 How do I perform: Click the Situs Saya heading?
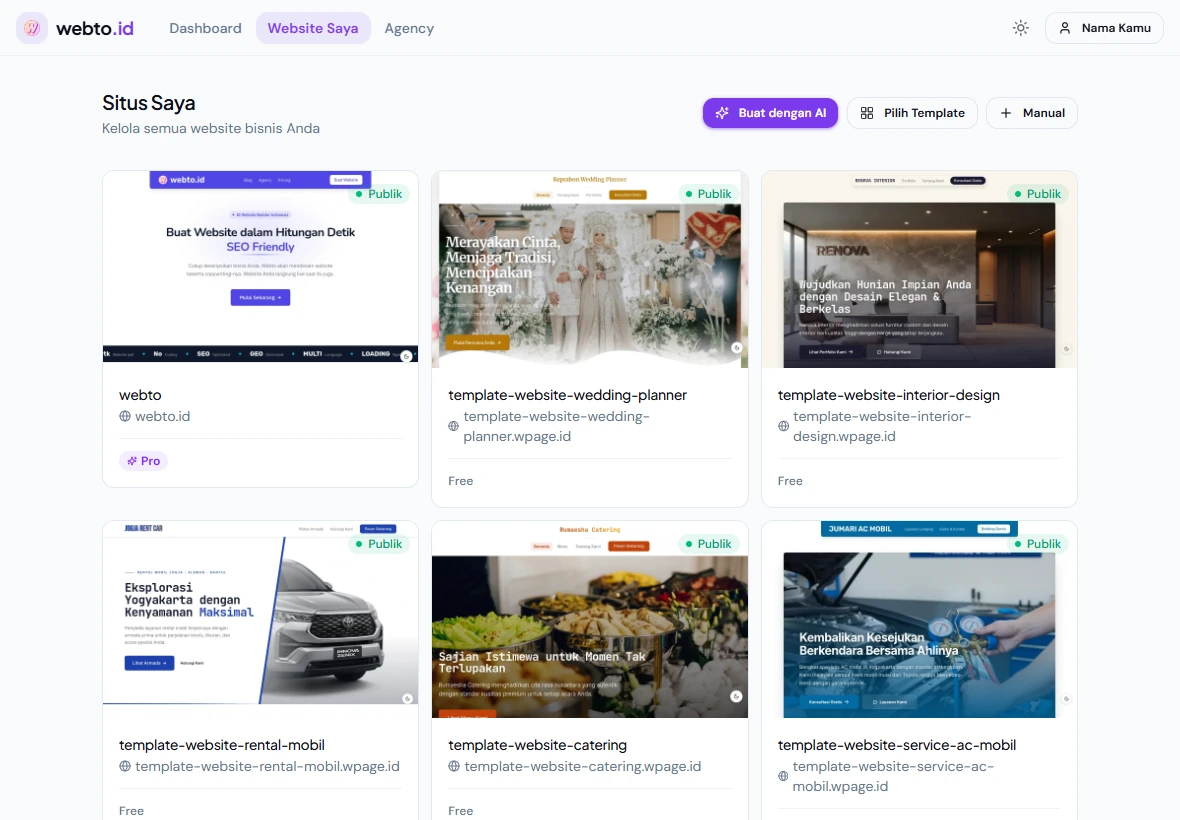click(149, 103)
